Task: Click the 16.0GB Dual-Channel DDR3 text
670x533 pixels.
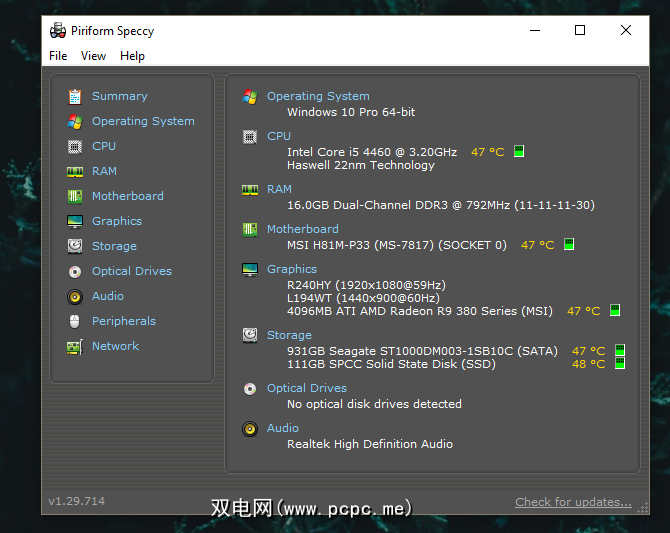Action: coord(441,205)
